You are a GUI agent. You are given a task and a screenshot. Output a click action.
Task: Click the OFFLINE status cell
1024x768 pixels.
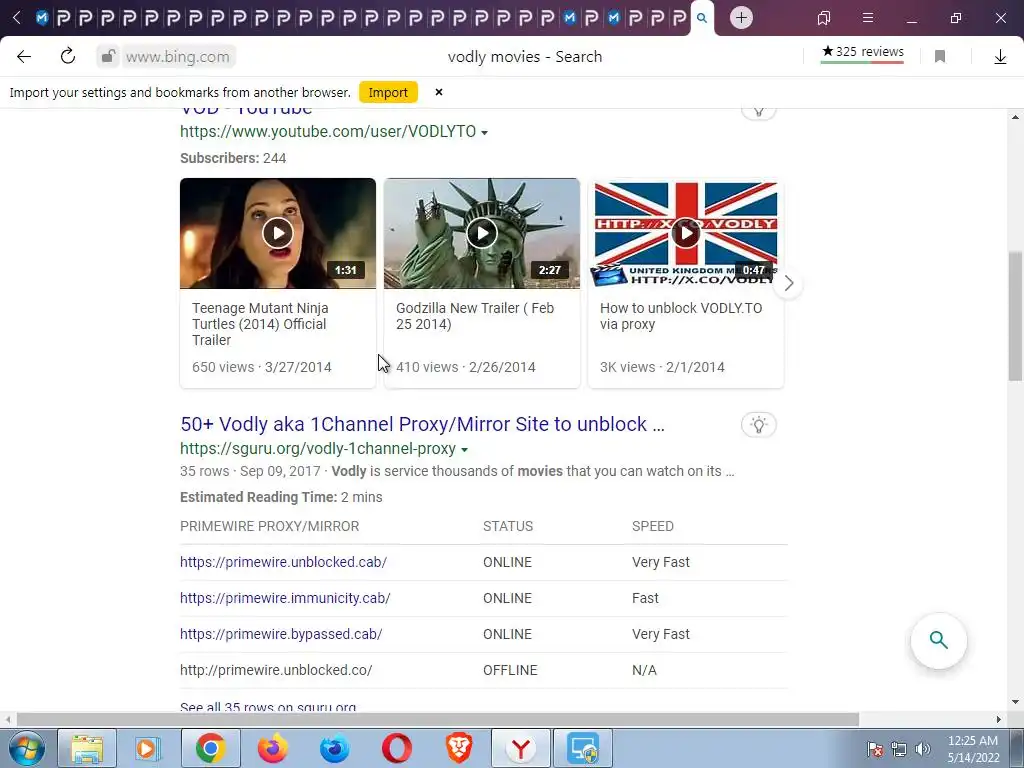tap(510, 670)
